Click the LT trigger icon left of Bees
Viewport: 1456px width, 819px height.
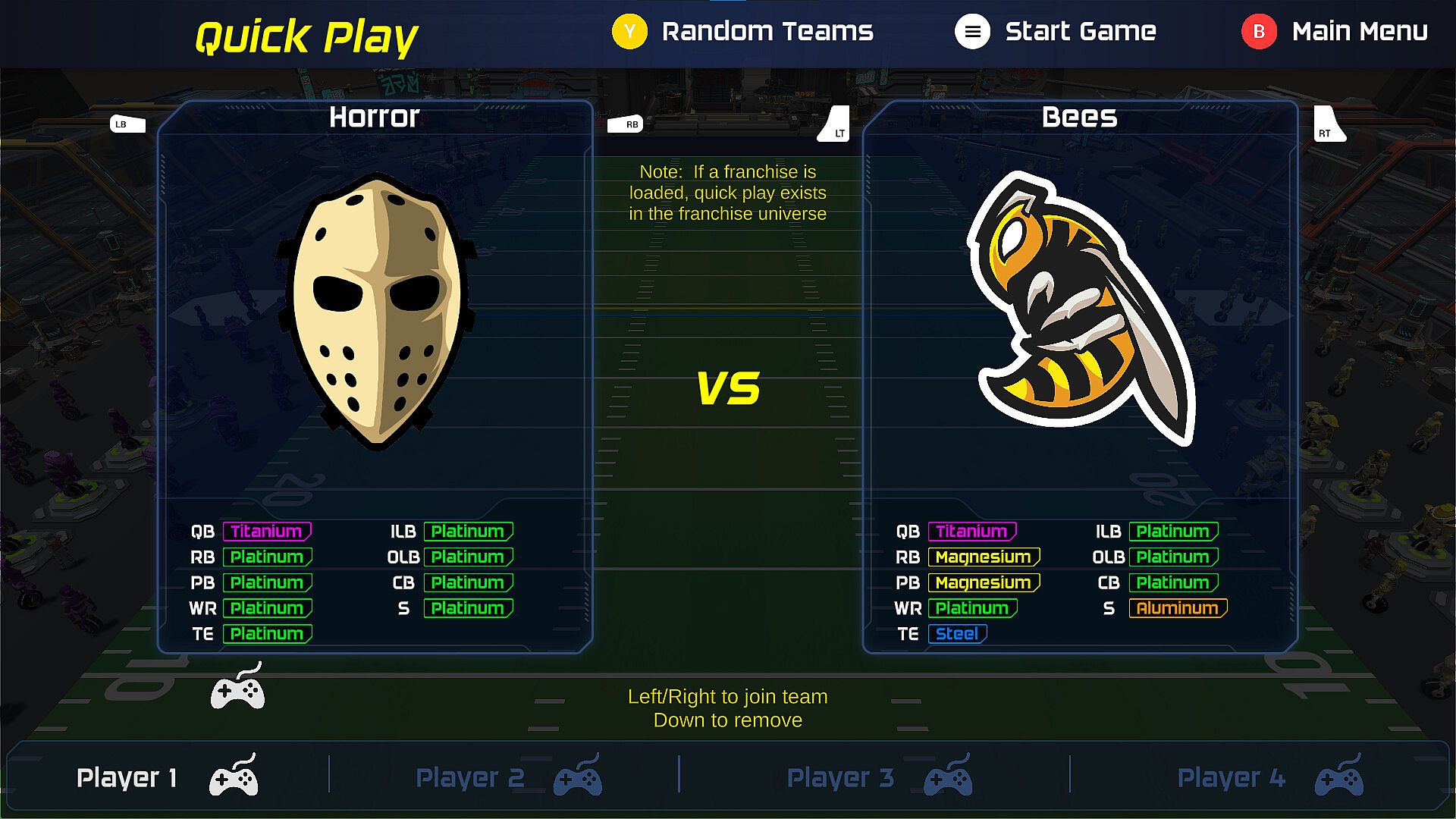pyautogui.click(x=833, y=124)
